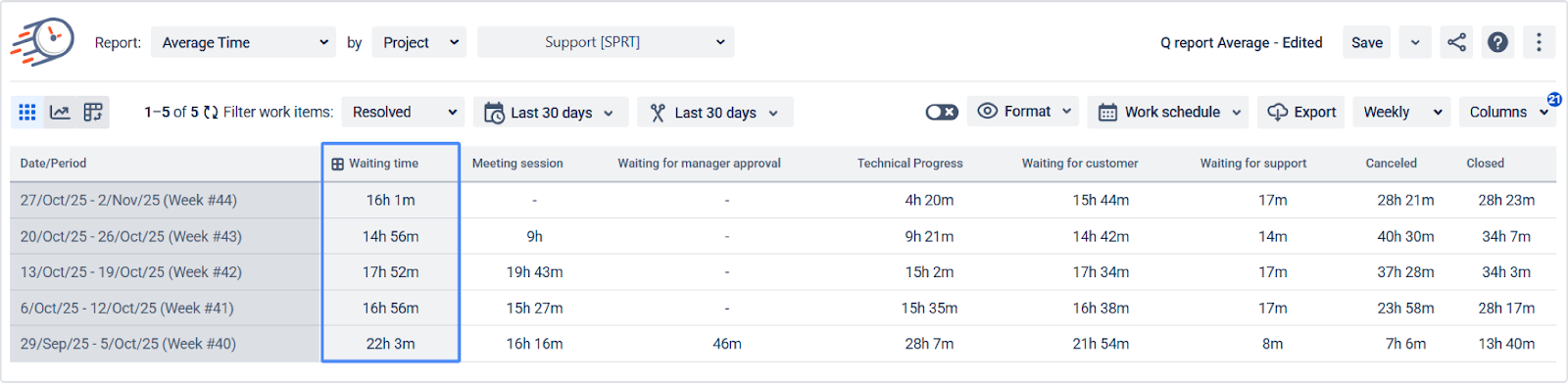Screen dimensions: 1568x383
Task: Click Waiting time value 17h 52m
Action: (391, 272)
